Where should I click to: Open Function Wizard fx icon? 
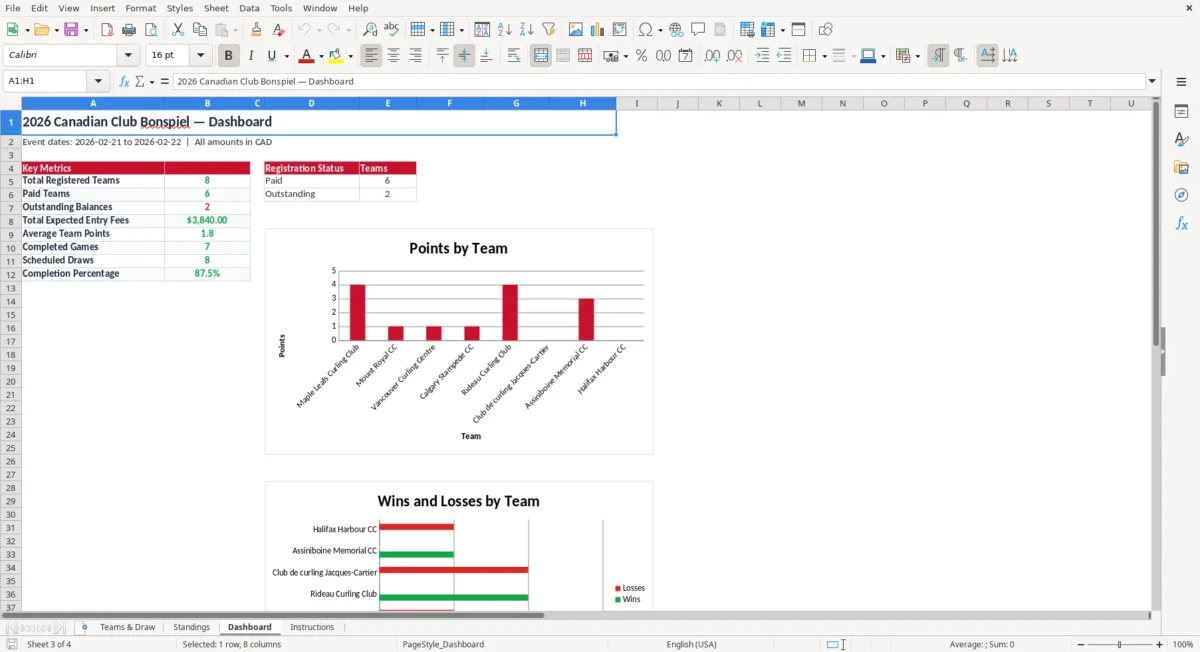click(124, 81)
